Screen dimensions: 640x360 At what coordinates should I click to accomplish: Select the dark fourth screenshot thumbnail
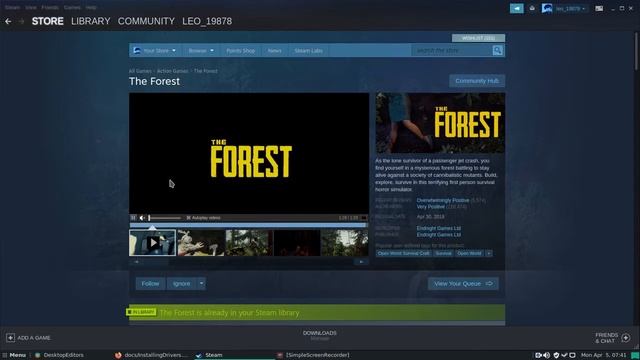click(297, 243)
